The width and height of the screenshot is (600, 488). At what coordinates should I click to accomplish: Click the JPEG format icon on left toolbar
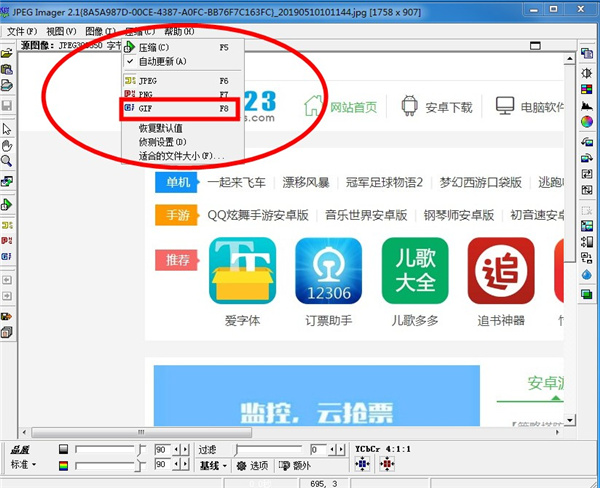[x=7, y=225]
